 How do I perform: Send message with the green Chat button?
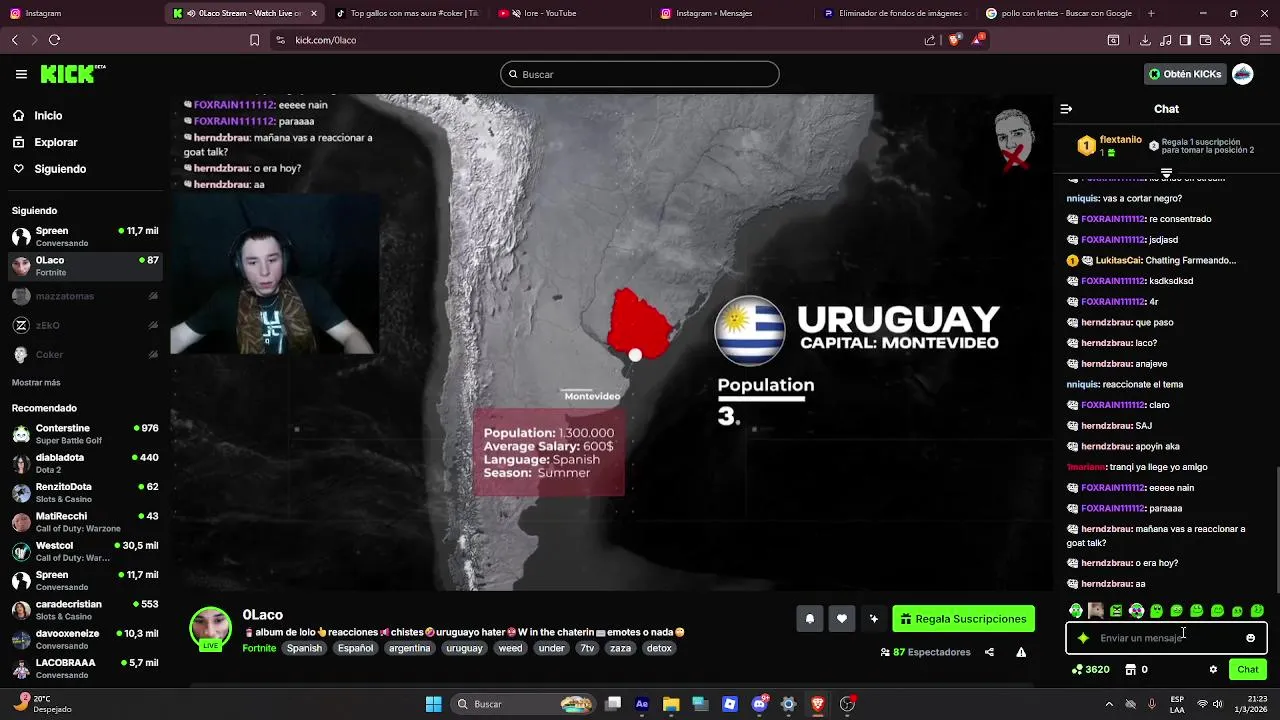(x=1248, y=670)
